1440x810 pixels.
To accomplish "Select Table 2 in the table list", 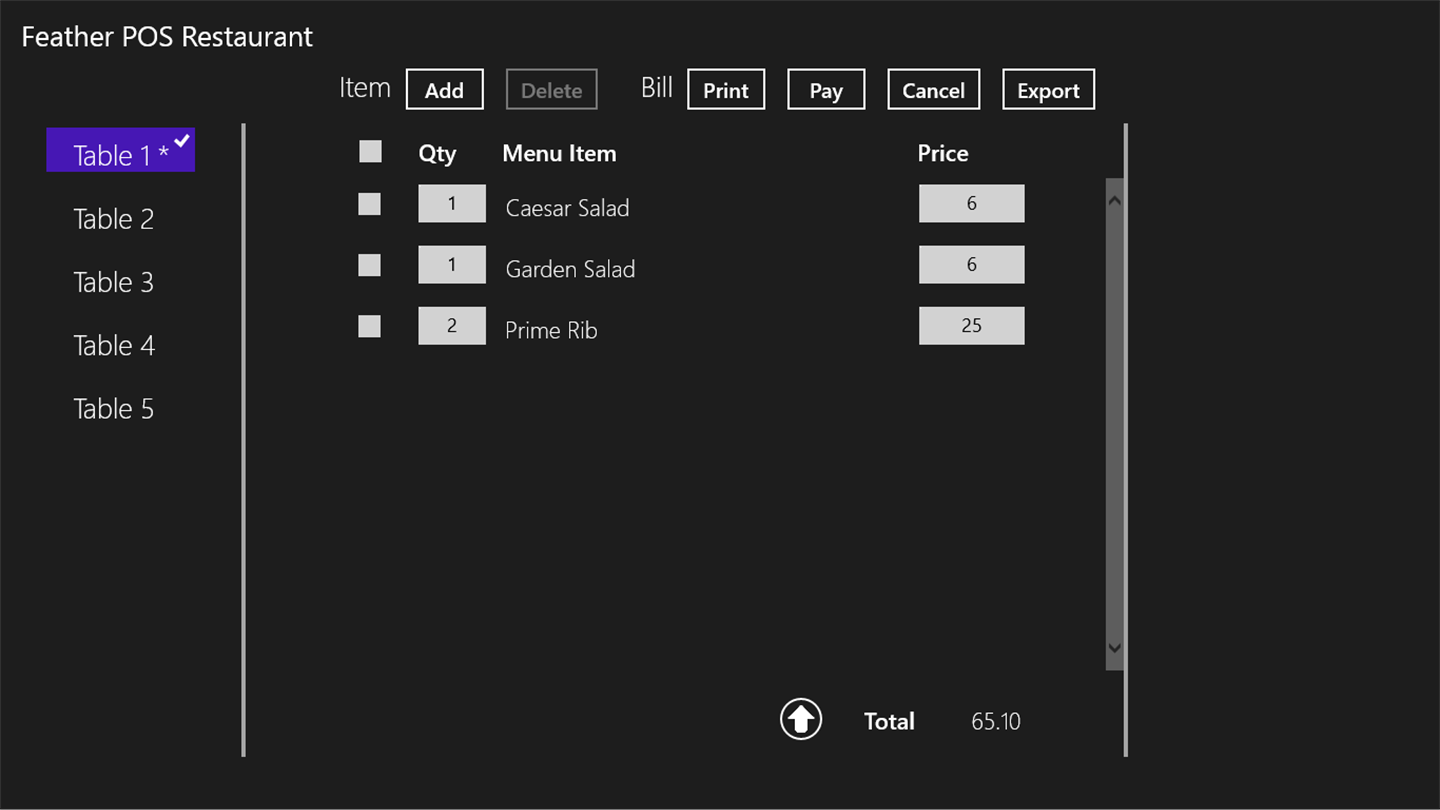I will pyautogui.click(x=114, y=219).
